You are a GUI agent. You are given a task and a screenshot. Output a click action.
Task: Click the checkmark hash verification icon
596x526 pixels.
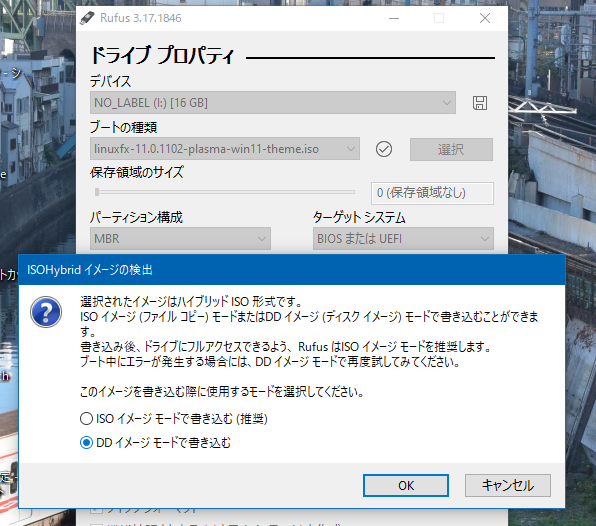(x=384, y=149)
